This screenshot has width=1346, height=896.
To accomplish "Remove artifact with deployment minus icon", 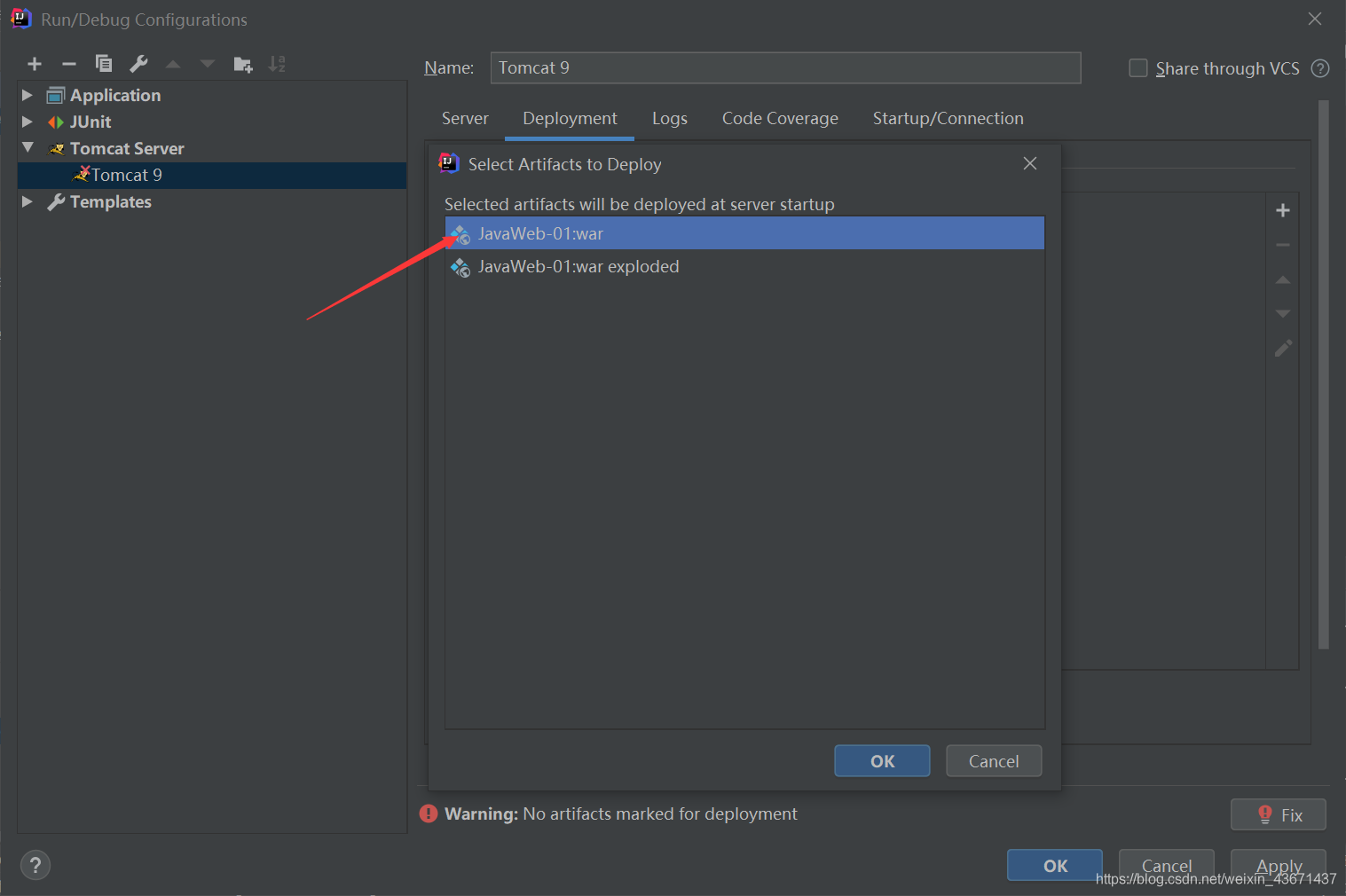I will pos(1283,245).
